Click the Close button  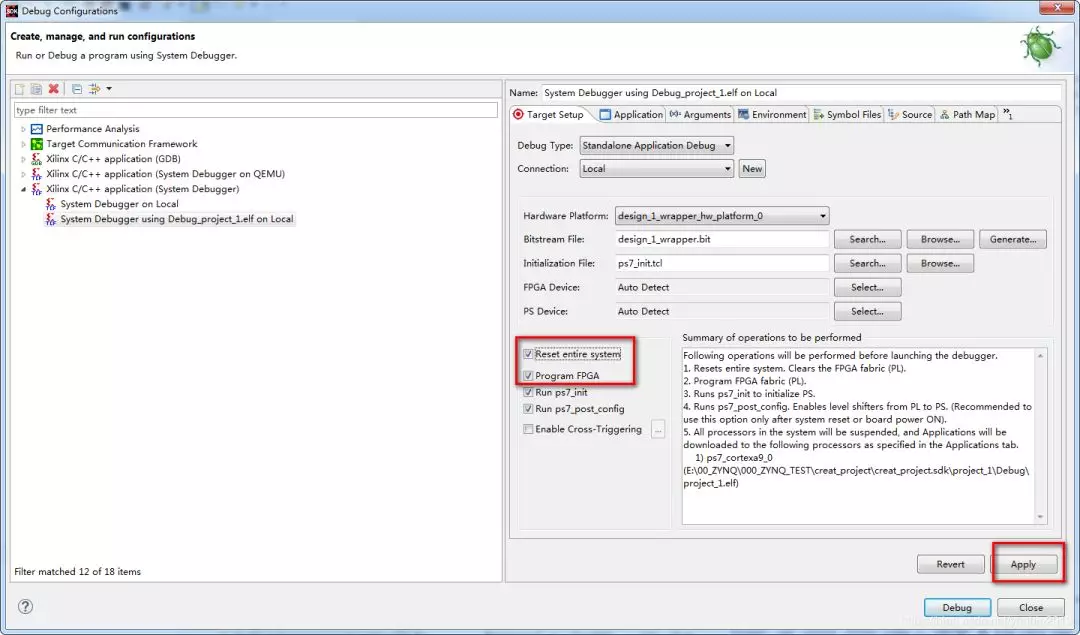[1030, 607]
